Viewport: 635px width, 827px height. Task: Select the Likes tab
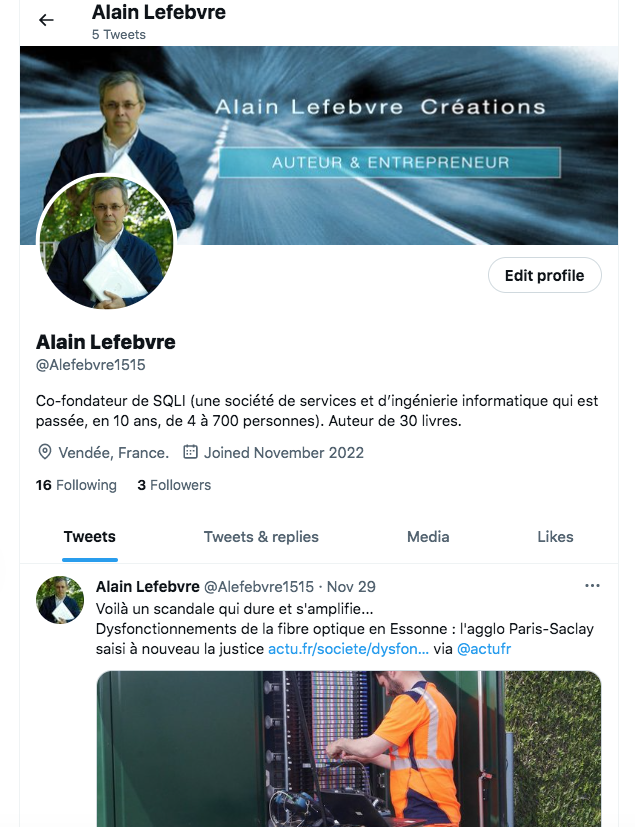tap(555, 537)
